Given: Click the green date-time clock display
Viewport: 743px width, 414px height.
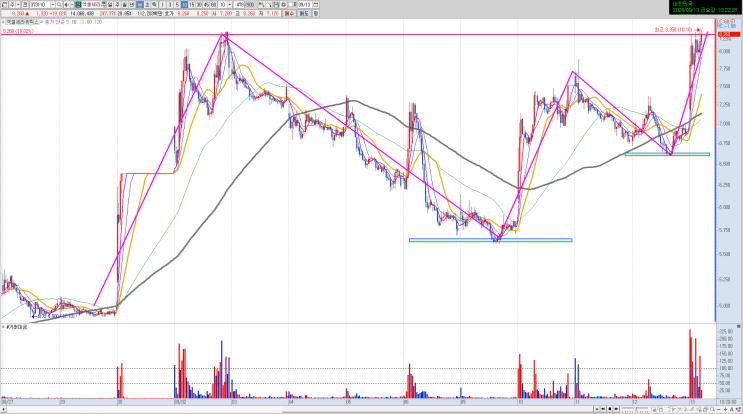Looking at the screenshot, I should (703, 7).
